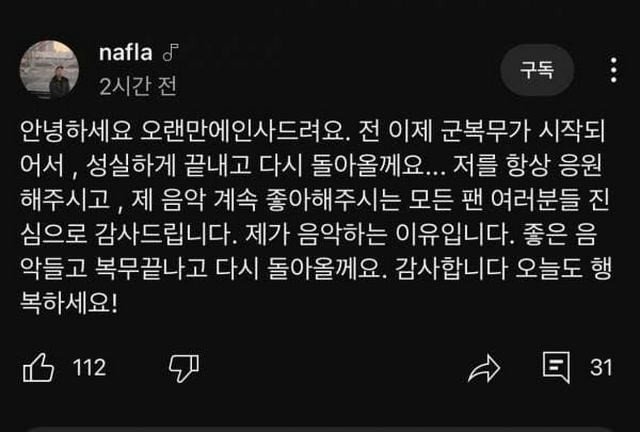Open nafla's round profile picture
This screenshot has height=432, width=640.
pos(49,69)
